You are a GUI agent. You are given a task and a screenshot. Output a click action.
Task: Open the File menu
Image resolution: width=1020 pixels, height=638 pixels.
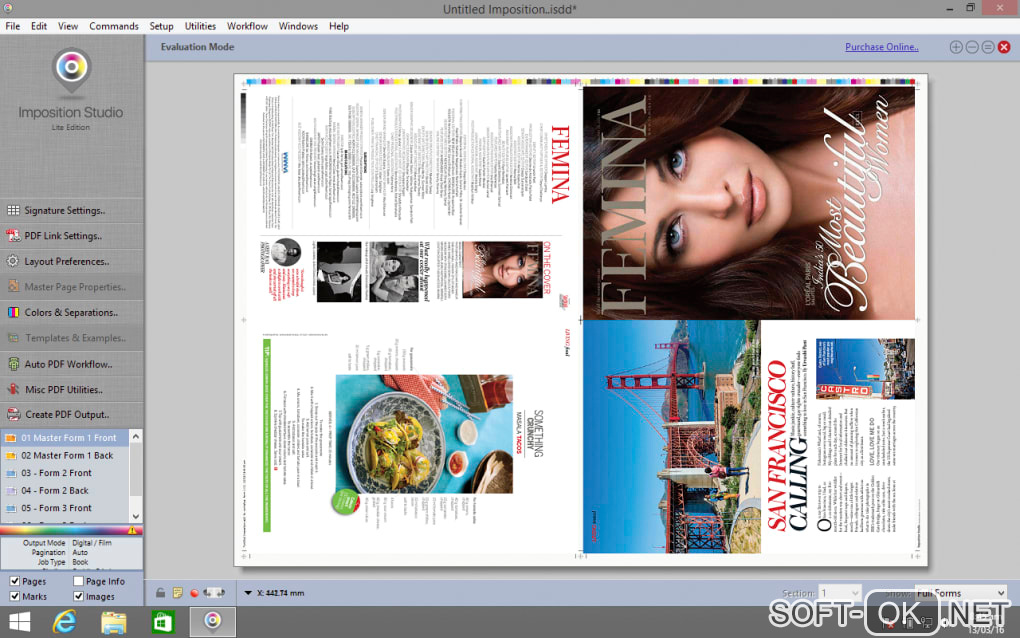[x=12, y=26]
